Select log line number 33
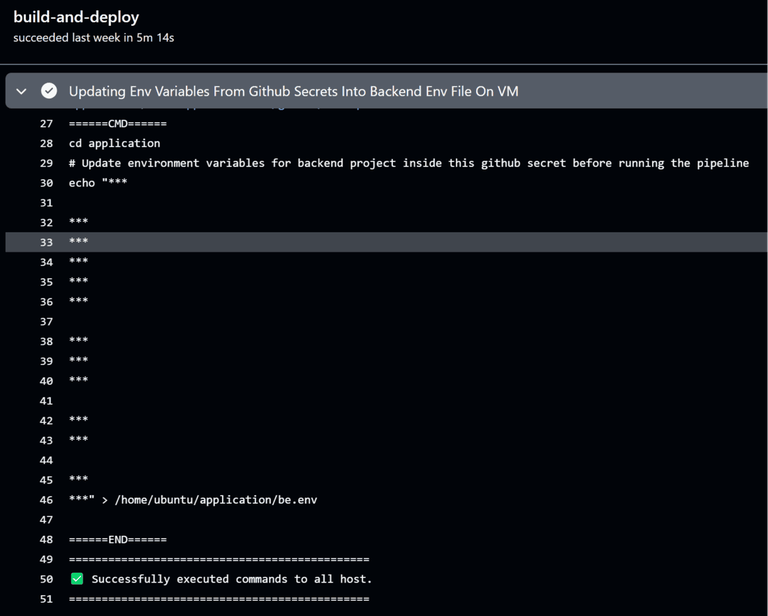768x616 pixels. point(46,242)
